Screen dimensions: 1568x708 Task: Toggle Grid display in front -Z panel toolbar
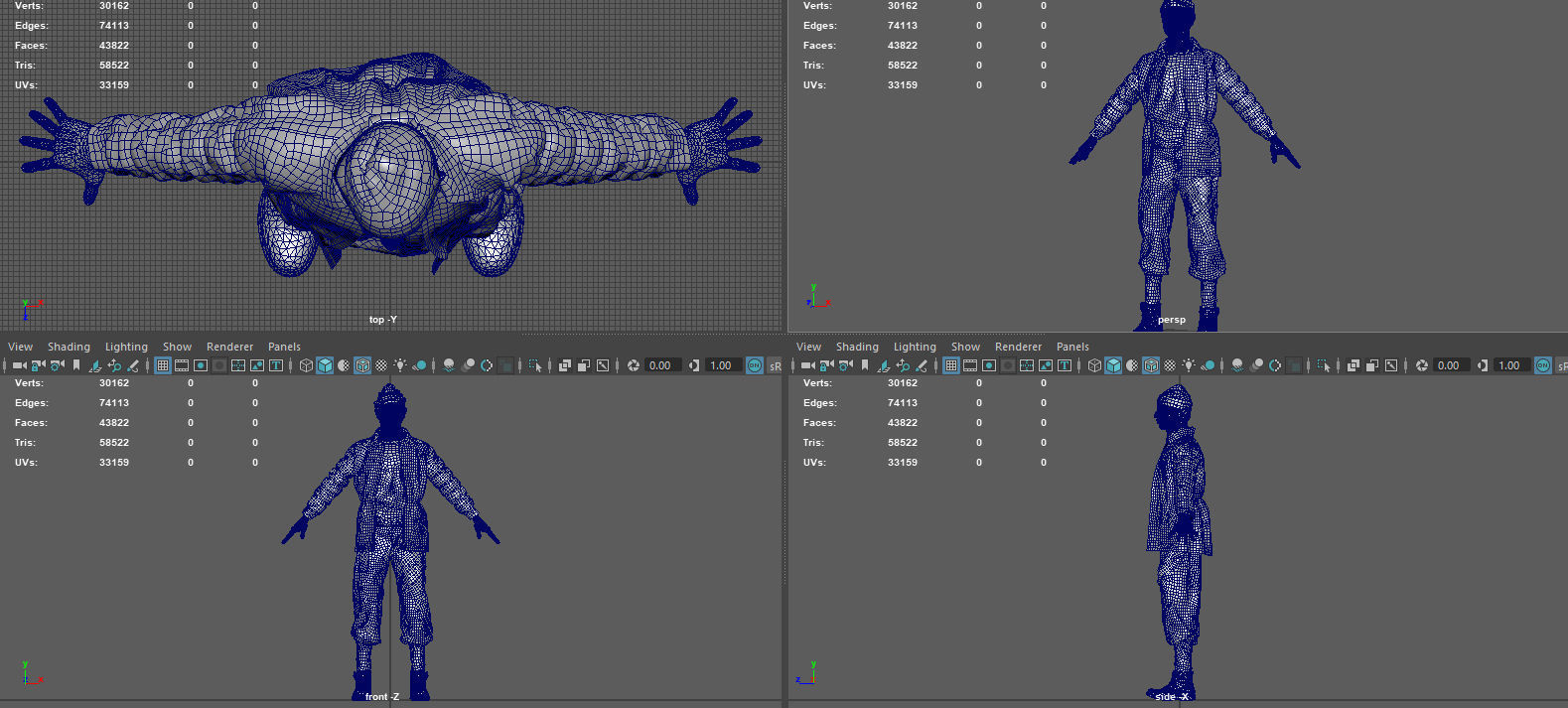(x=162, y=365)
